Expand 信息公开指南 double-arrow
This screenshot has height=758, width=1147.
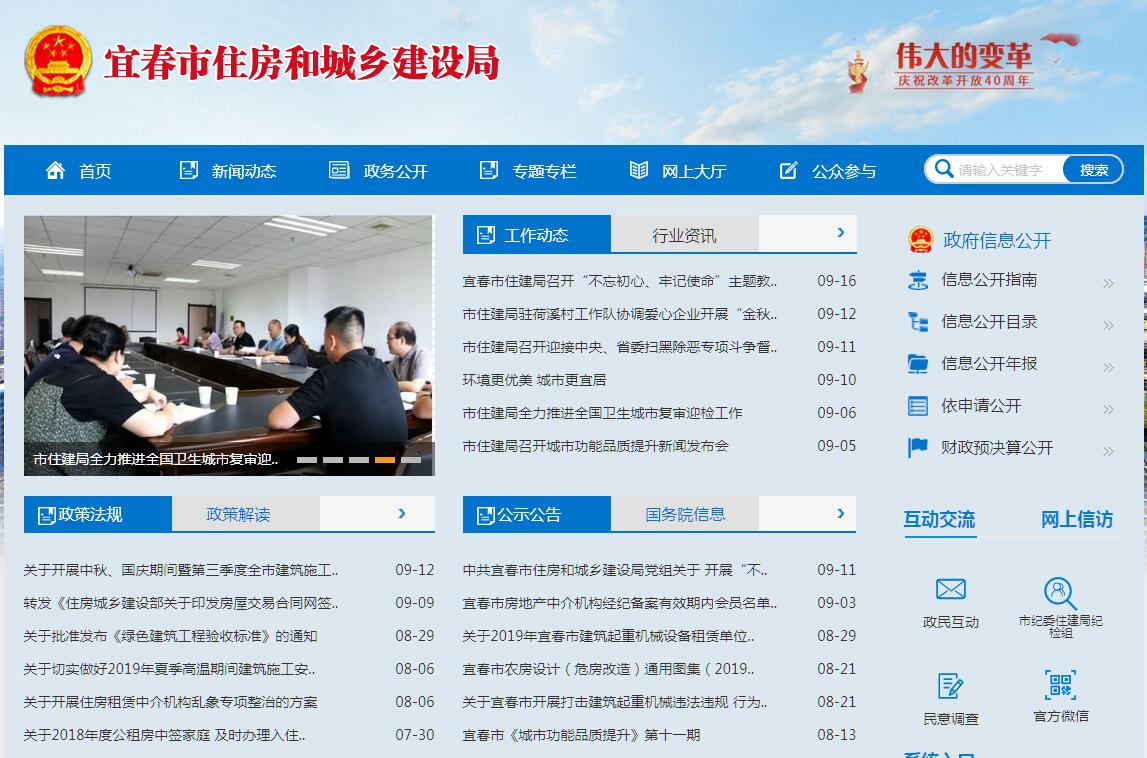(x=1108, y=284)
